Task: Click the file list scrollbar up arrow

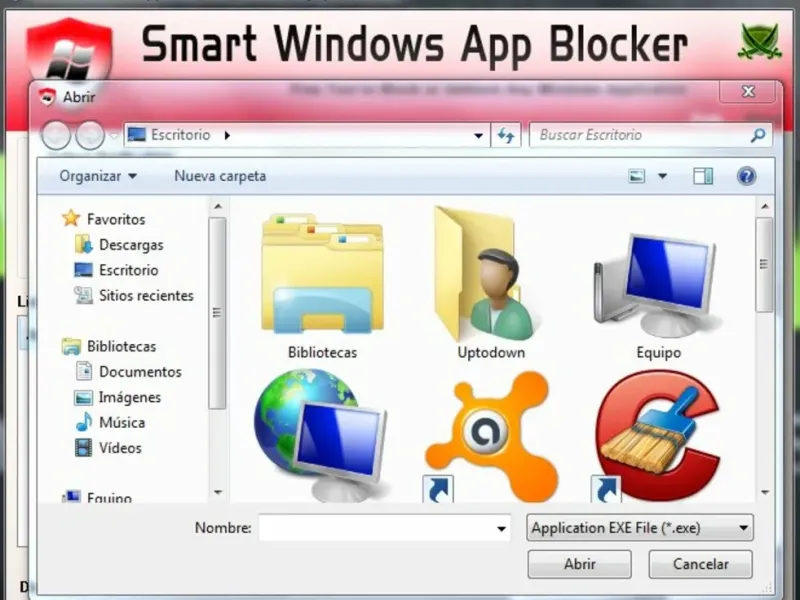Action: point(764,207)
